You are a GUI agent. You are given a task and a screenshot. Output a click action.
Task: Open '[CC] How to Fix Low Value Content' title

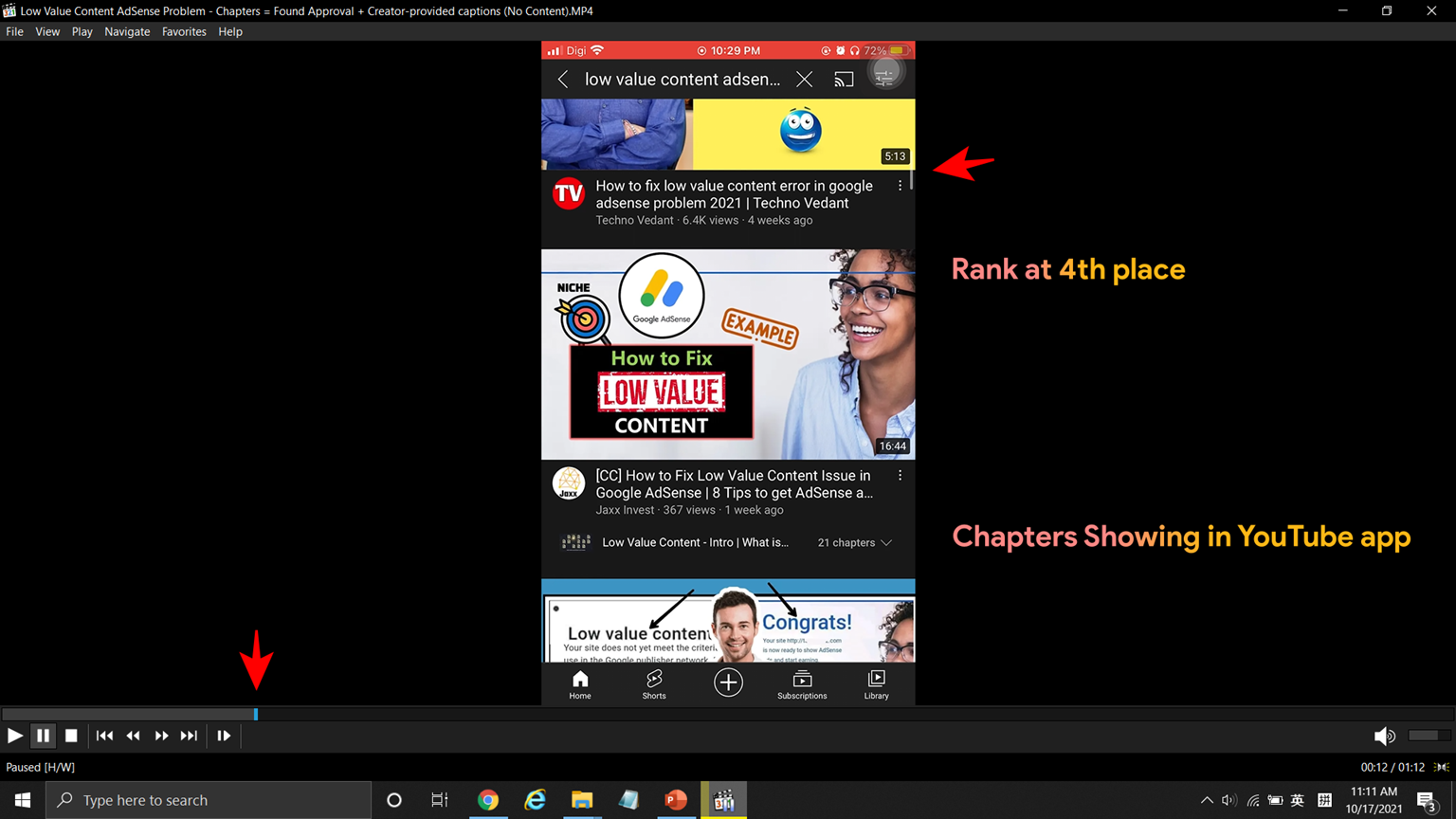coord(734,484)
